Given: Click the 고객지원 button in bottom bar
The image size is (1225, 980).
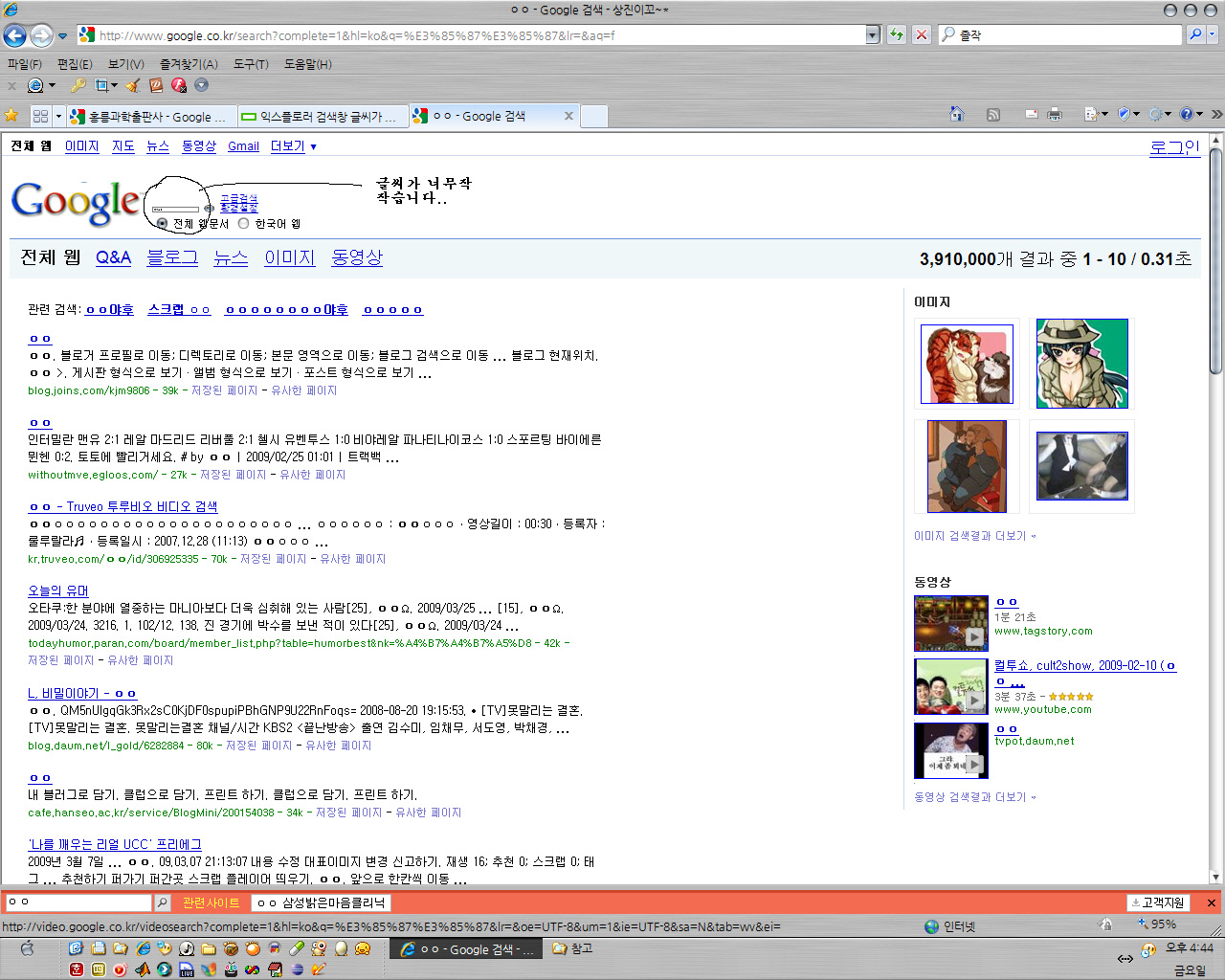Looking at the screenshot, I should tap(1157, 902).
